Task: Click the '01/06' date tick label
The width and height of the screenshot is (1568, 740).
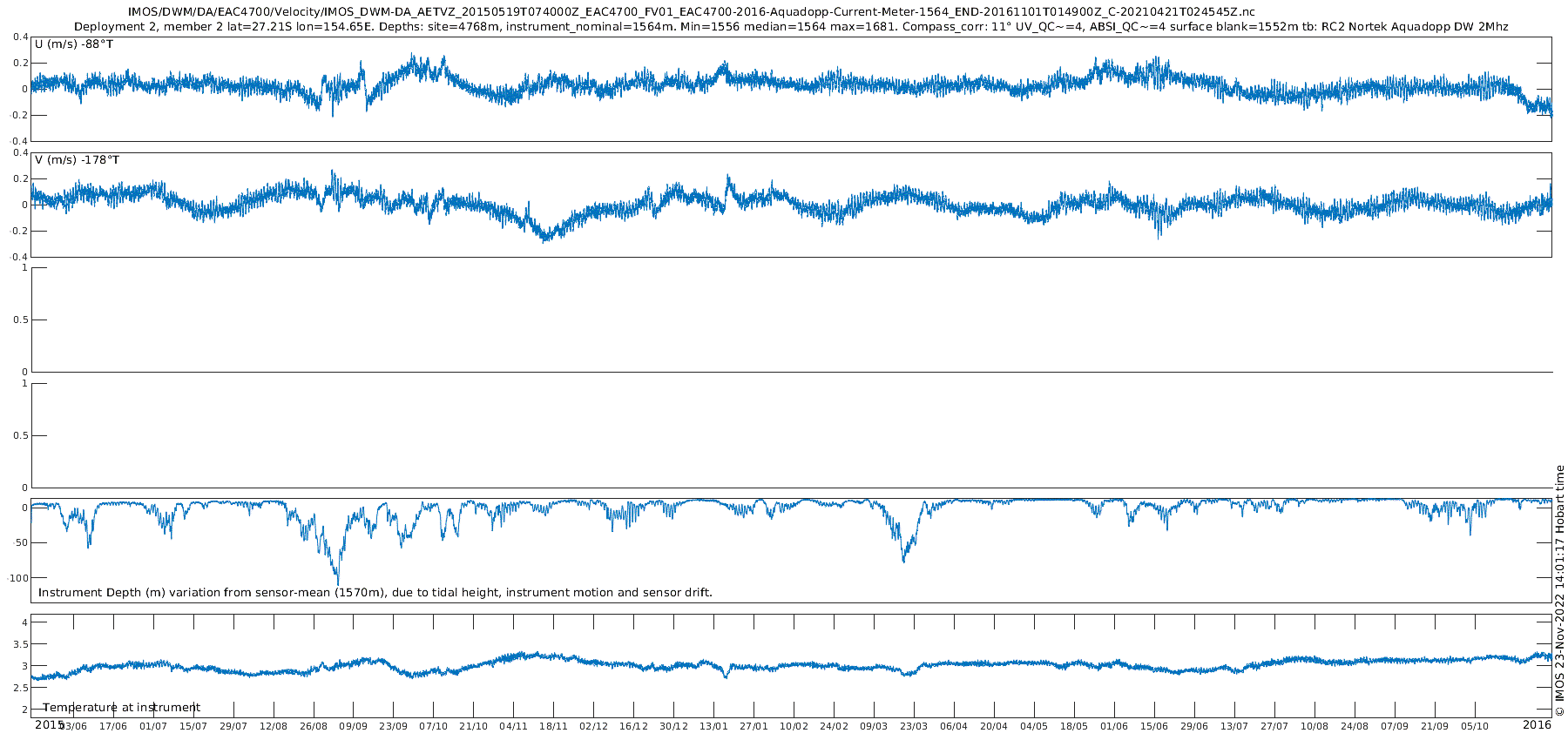Action: 1115,726
